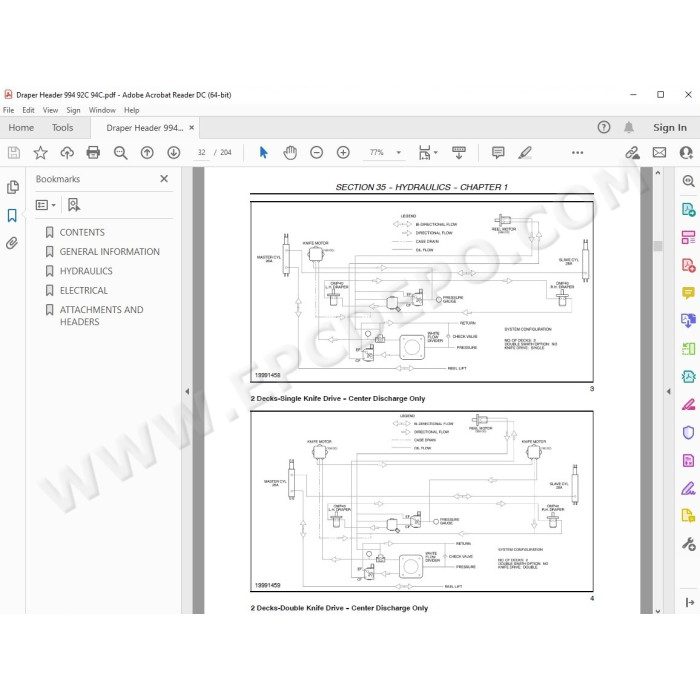The width and height of the screenshot is (700, 700).
Task: Open search tool in right pane
Action: pyautogui.click(x=688, y=181)
